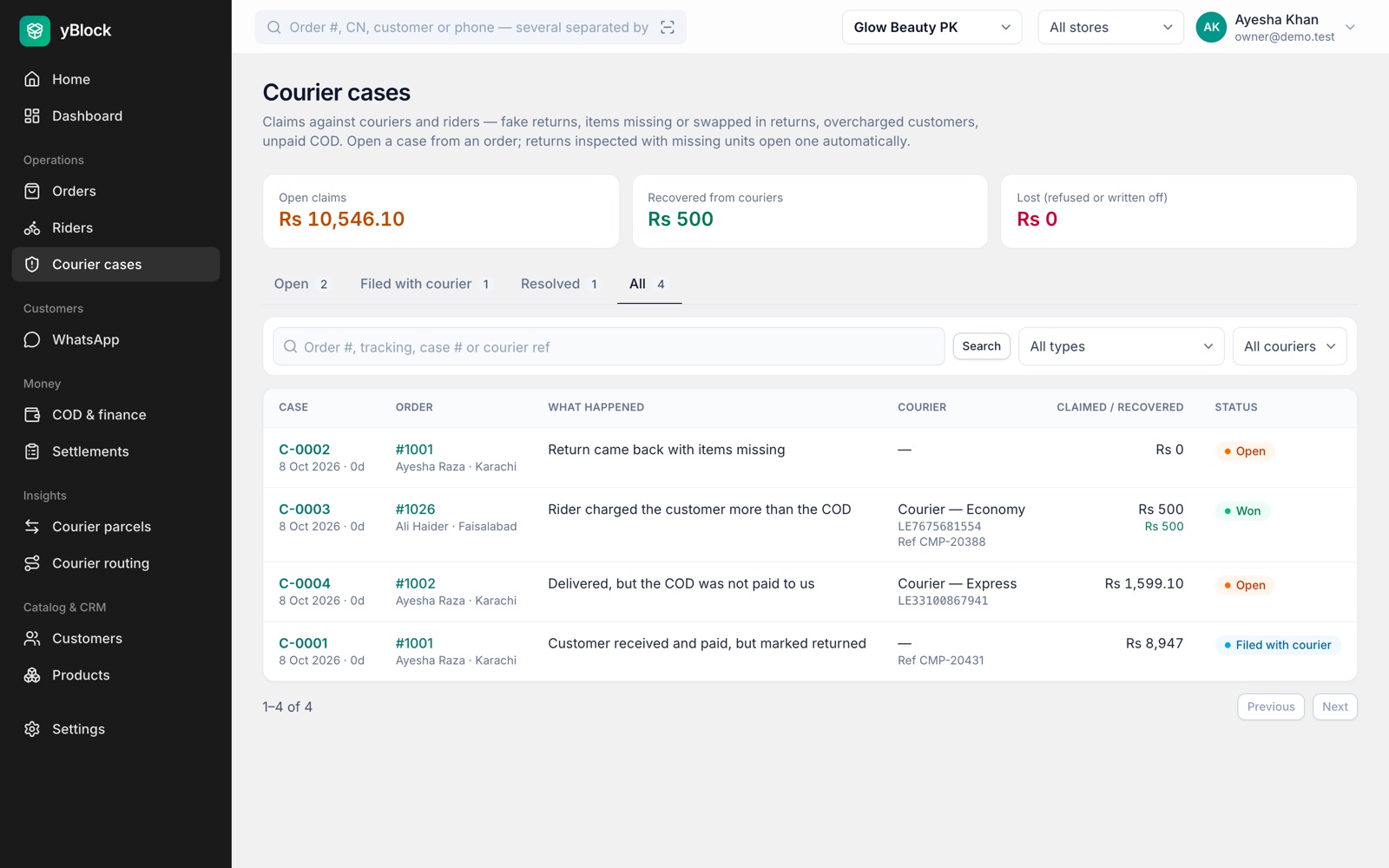Focus the case search input field
This screenshot has height=868, width=1389.
[609, 346]
